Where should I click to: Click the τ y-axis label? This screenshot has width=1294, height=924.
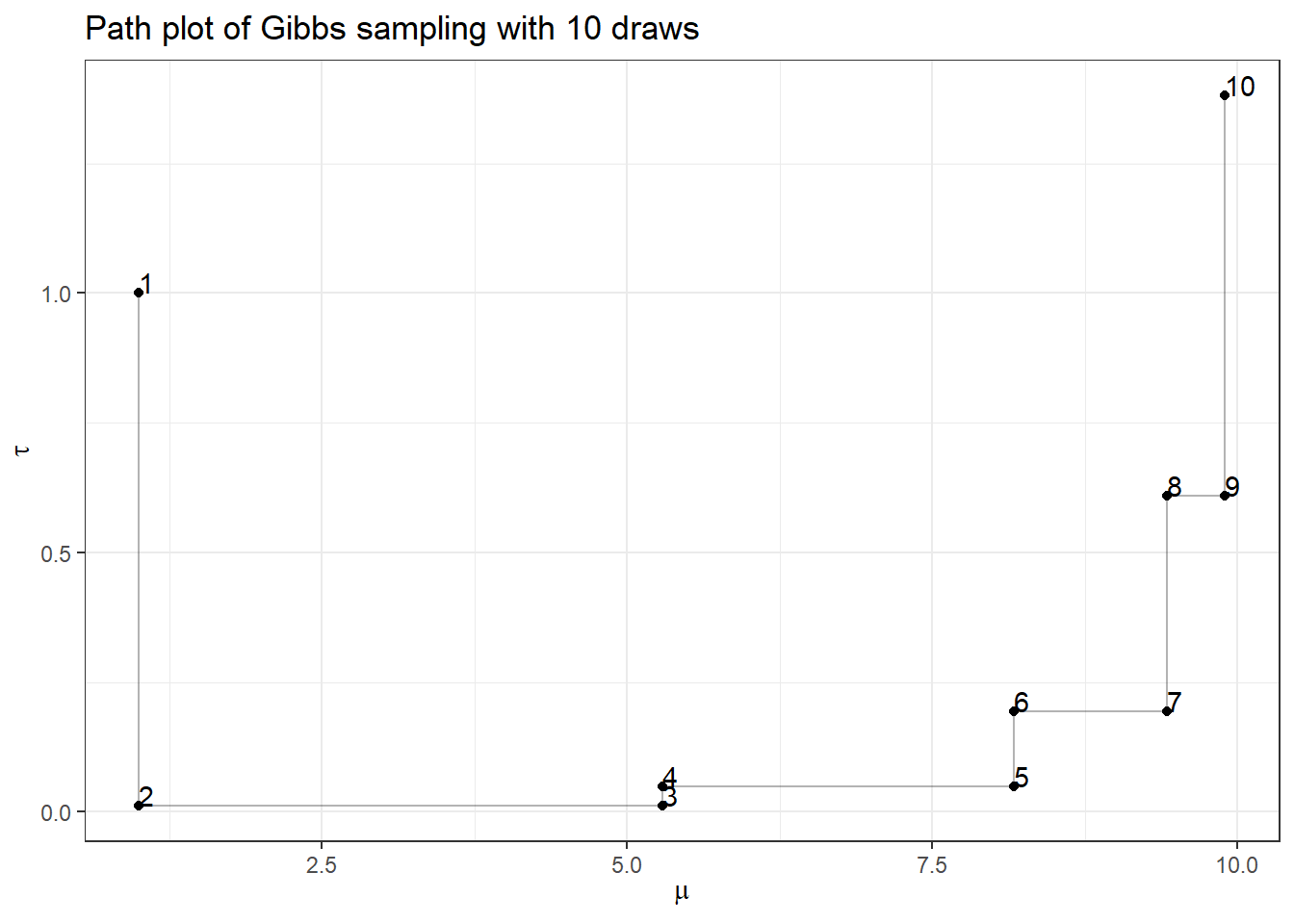tap(22, 450)
